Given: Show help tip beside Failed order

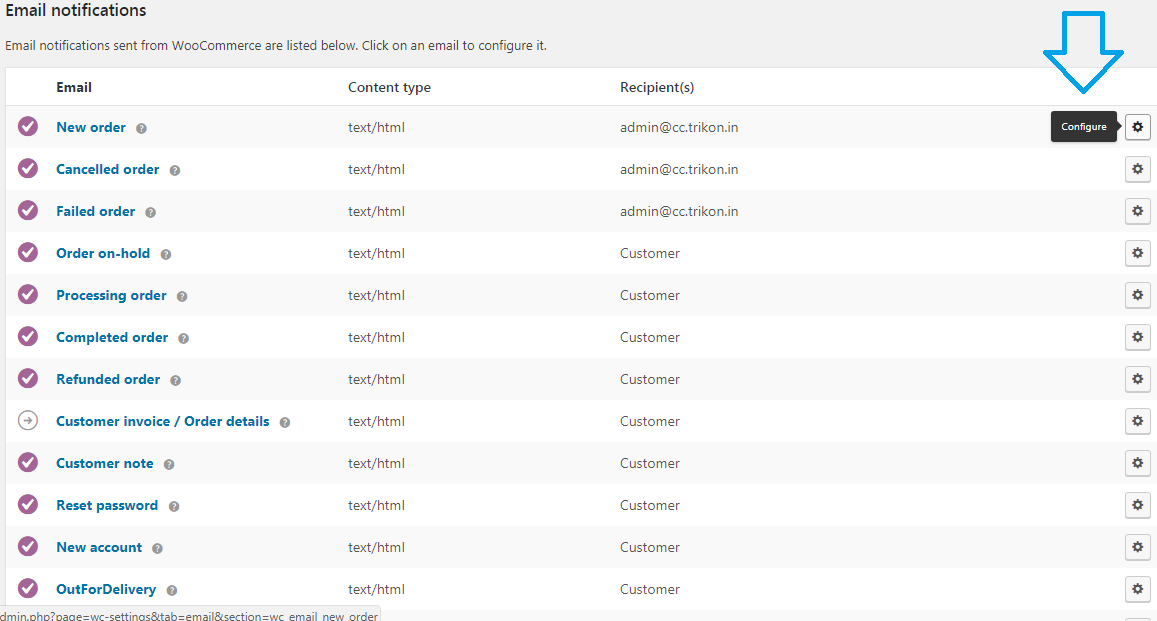Looking at the screenshot, I should point(151,212).
